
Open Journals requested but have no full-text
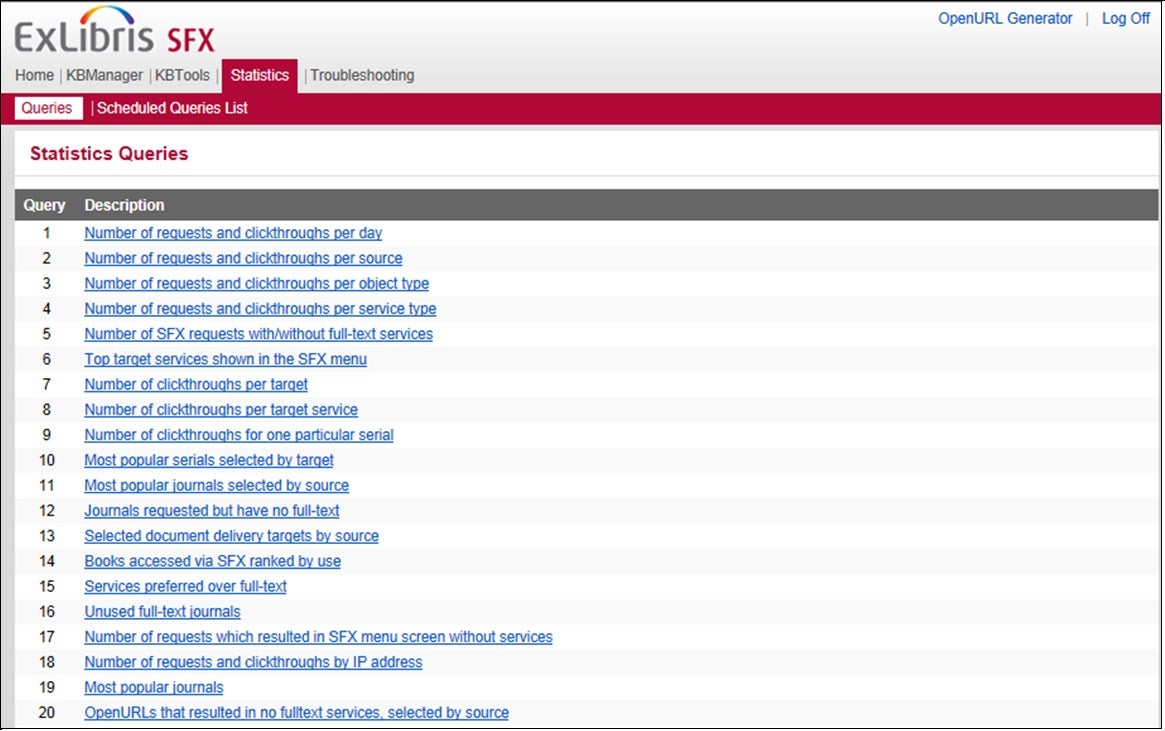point(211,511)
